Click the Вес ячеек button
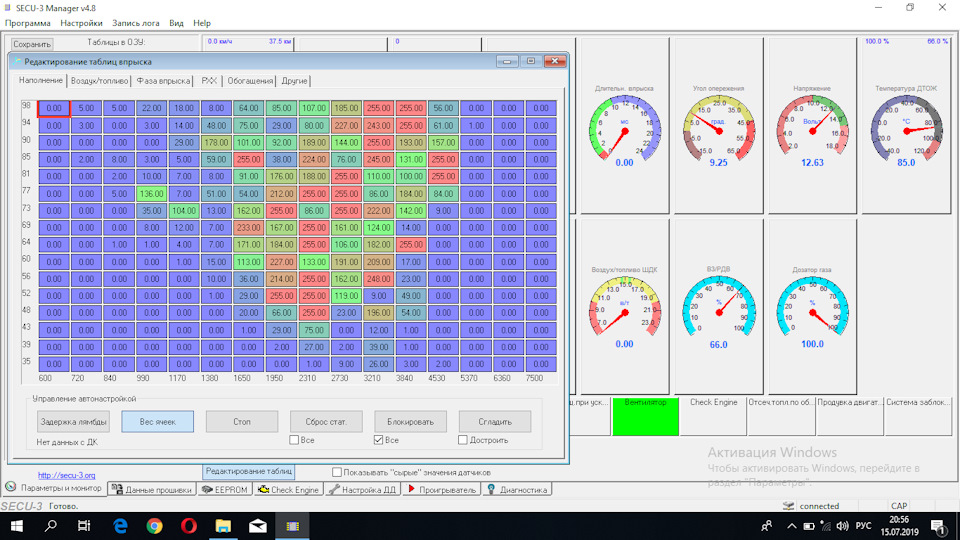 157,422
